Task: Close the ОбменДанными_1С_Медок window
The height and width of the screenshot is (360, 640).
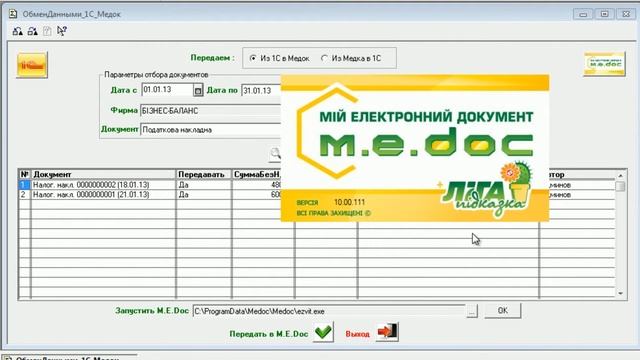Action: [x=626, y=14]
